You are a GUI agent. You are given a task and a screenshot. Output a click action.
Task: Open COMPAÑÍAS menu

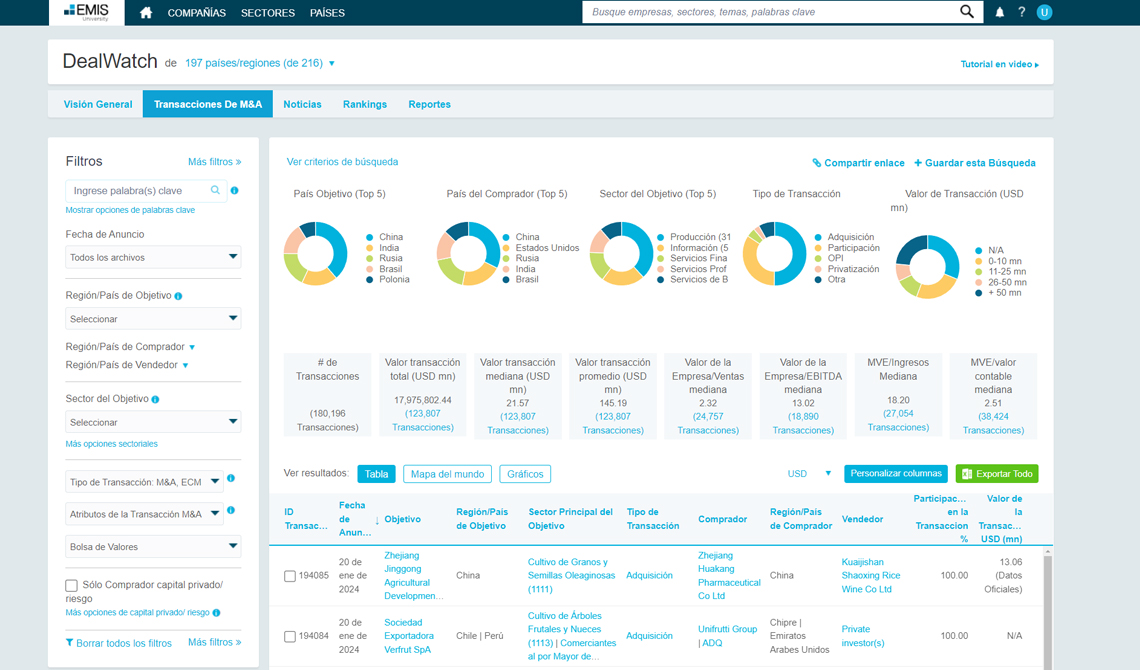(x=196, y=13)
